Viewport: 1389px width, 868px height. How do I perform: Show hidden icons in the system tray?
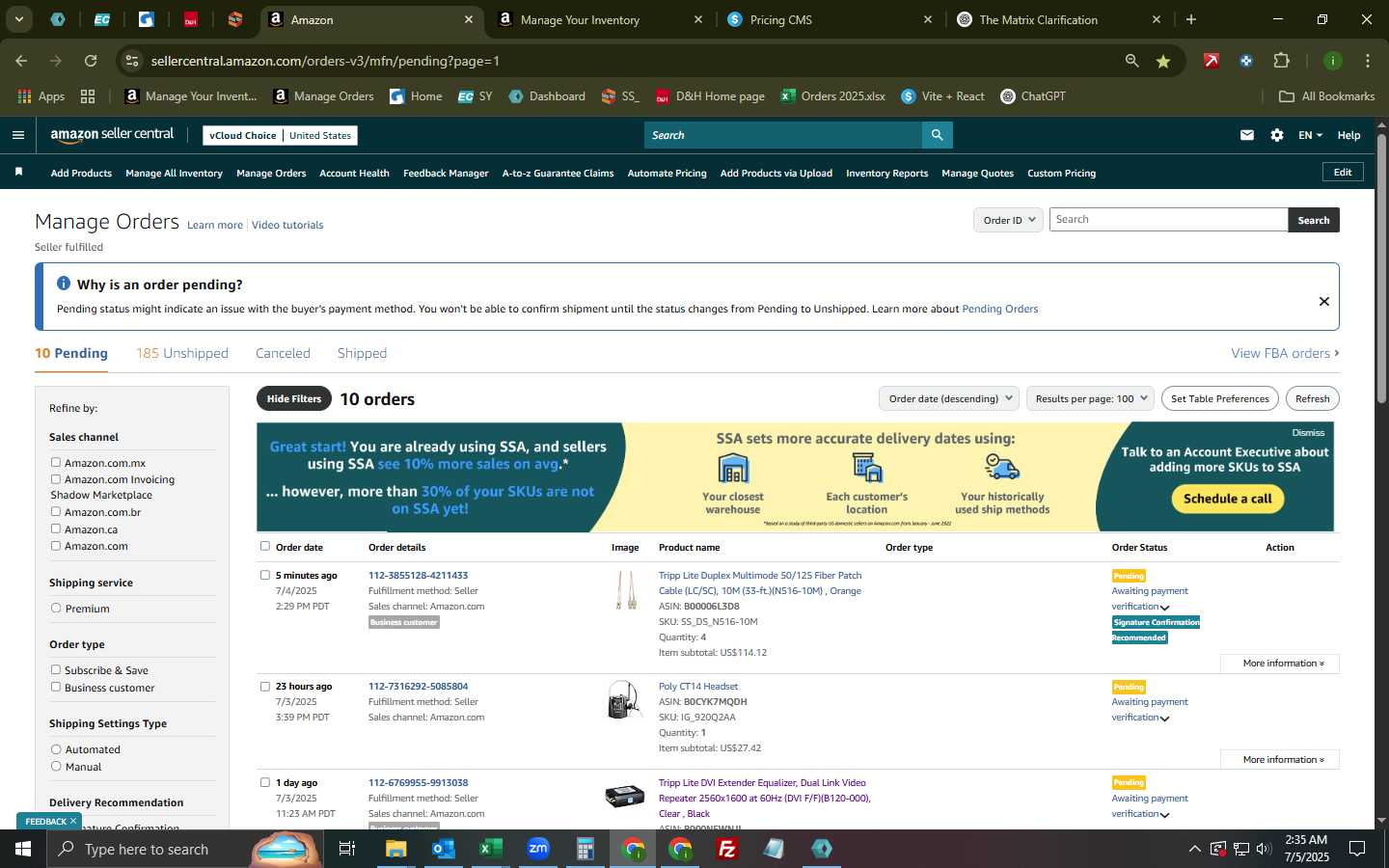(1194, 849)
